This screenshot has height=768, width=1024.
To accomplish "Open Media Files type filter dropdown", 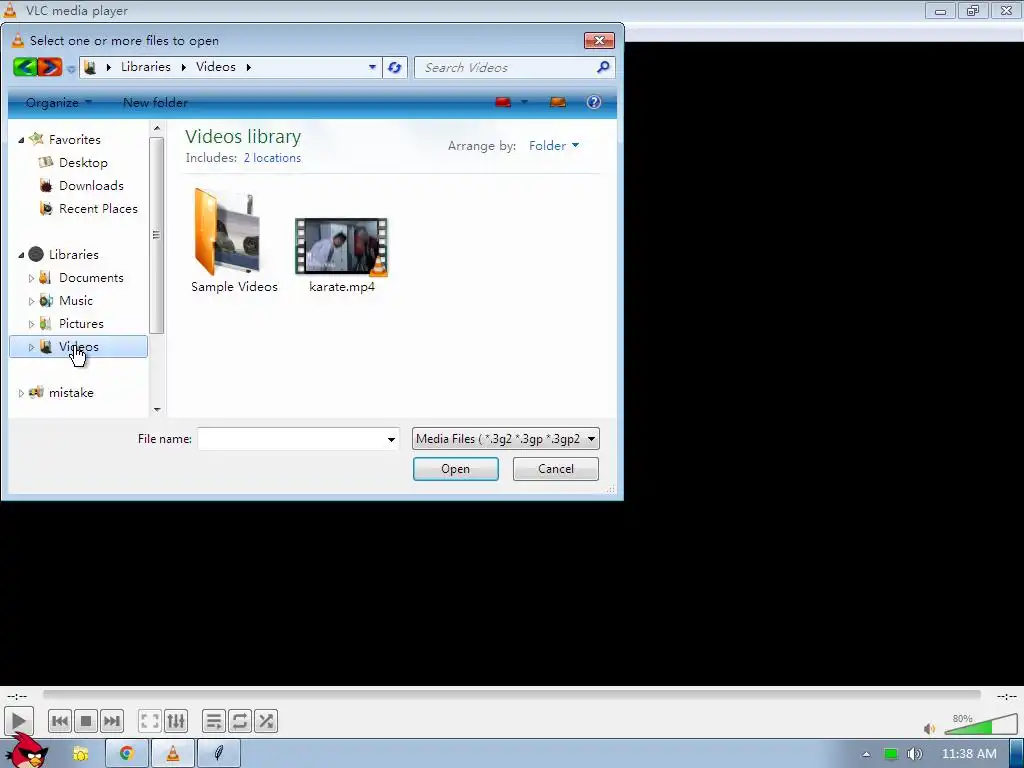I will pyautogui.click(x=505, y=439).
